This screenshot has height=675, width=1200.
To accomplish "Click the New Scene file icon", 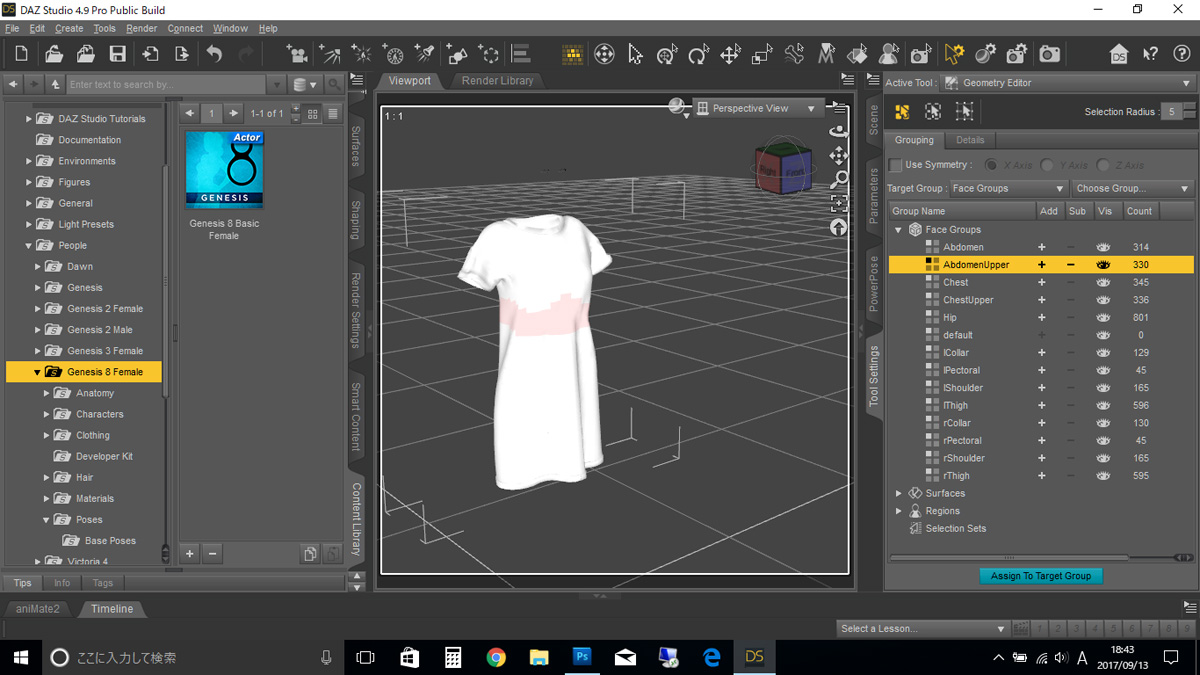I will 21,54.
